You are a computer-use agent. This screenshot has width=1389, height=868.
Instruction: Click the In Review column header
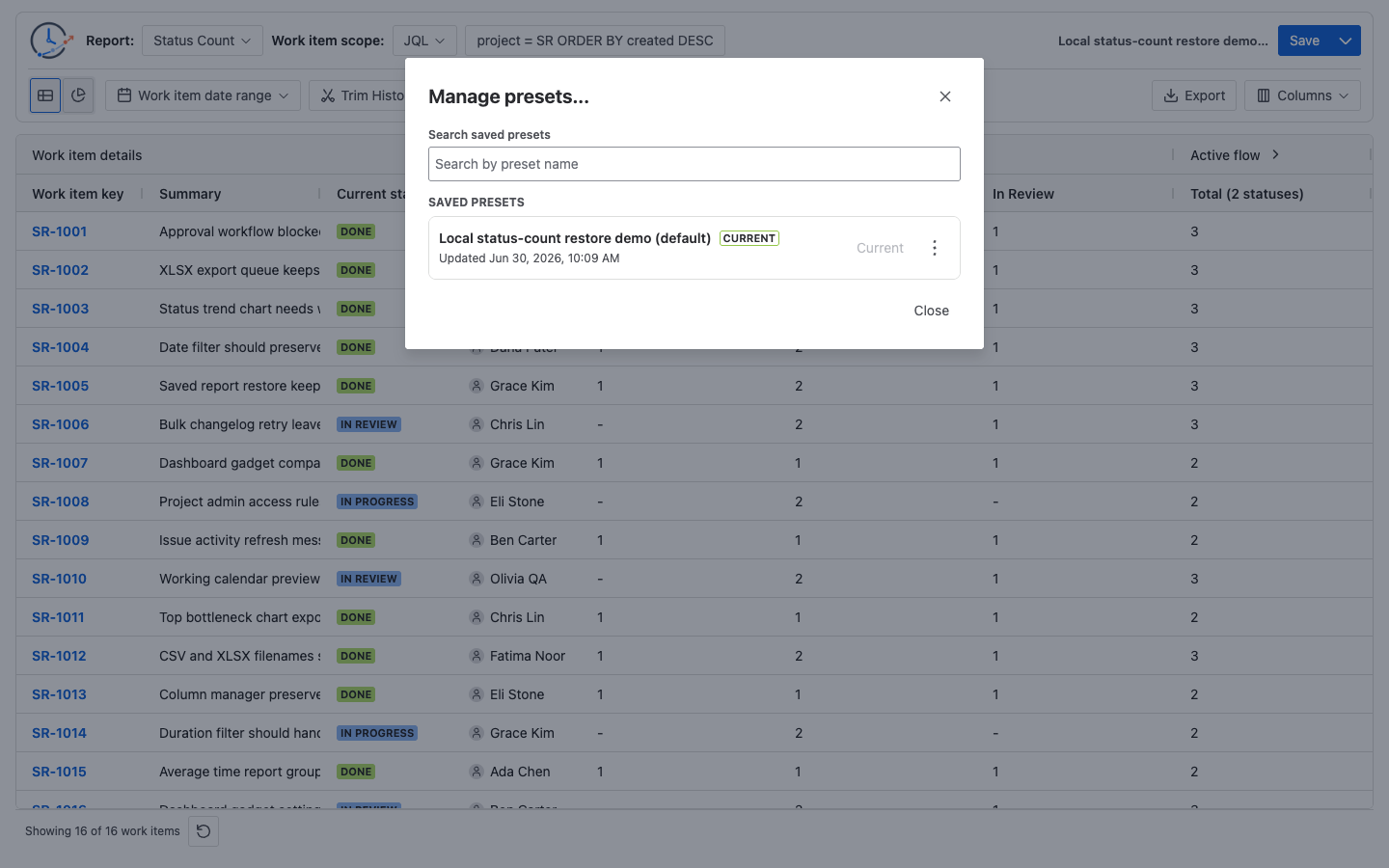[1023, 194]
